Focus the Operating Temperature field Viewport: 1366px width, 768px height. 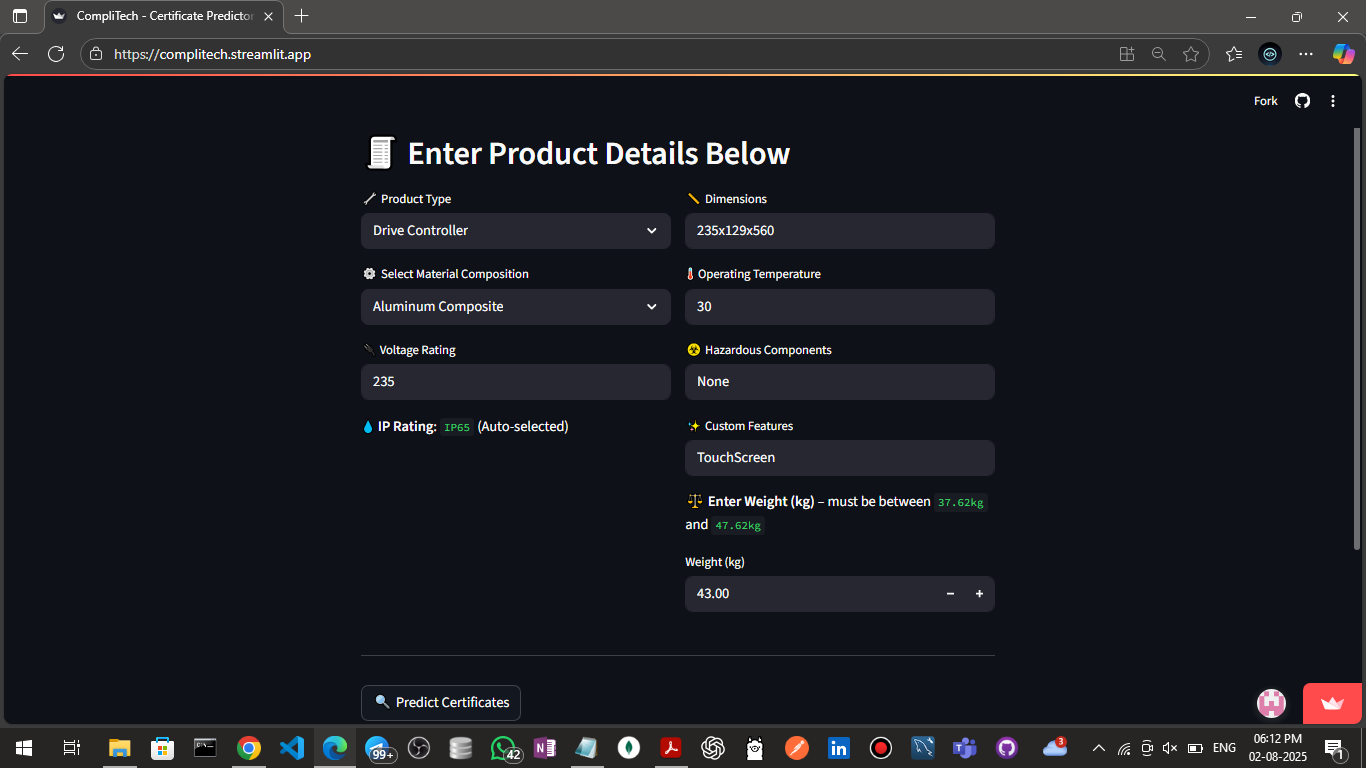pyautogui.click(x=840, y=307)
